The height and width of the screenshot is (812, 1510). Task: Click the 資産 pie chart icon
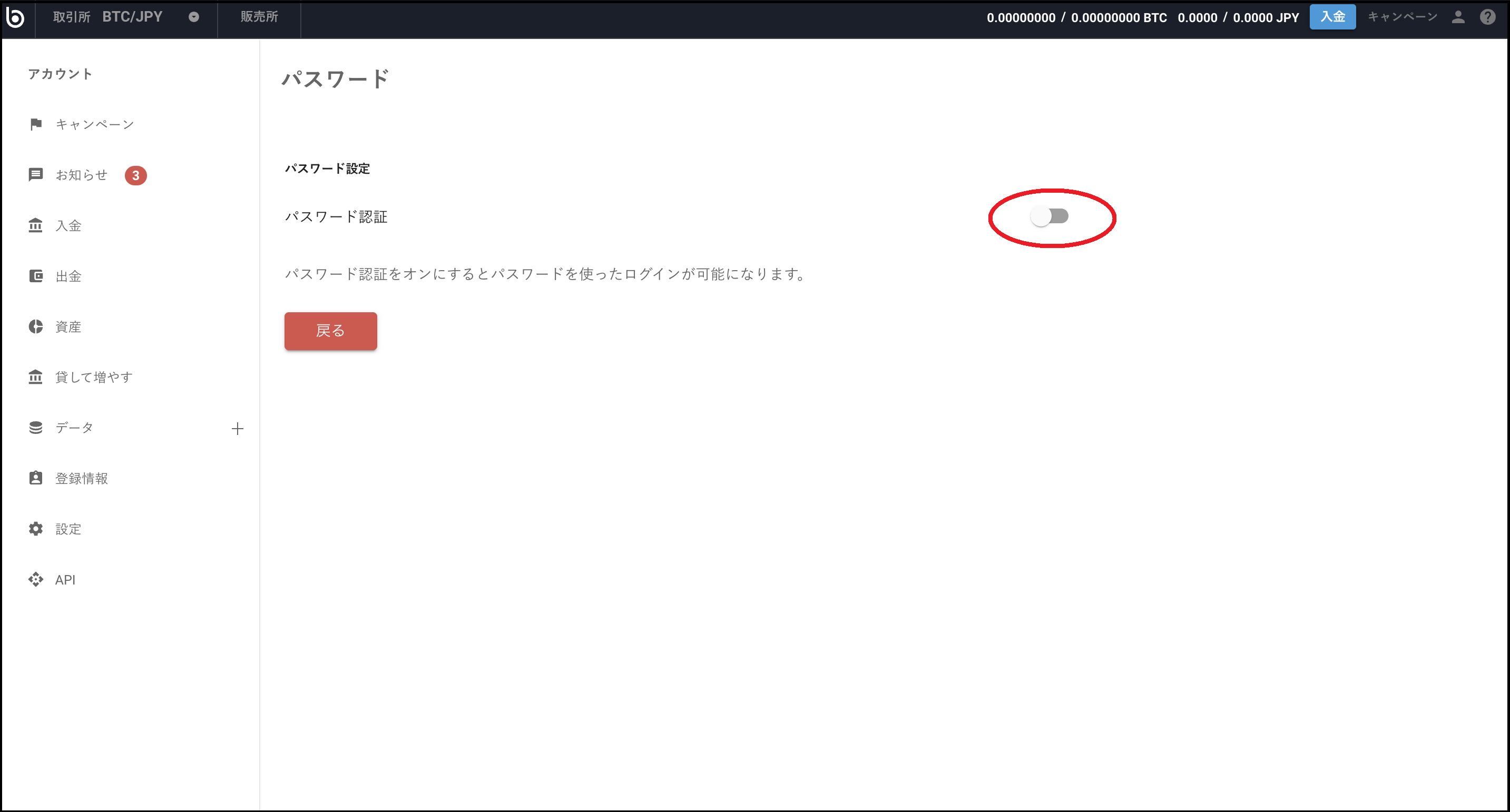pyautogui.click(x=36, y=326)
